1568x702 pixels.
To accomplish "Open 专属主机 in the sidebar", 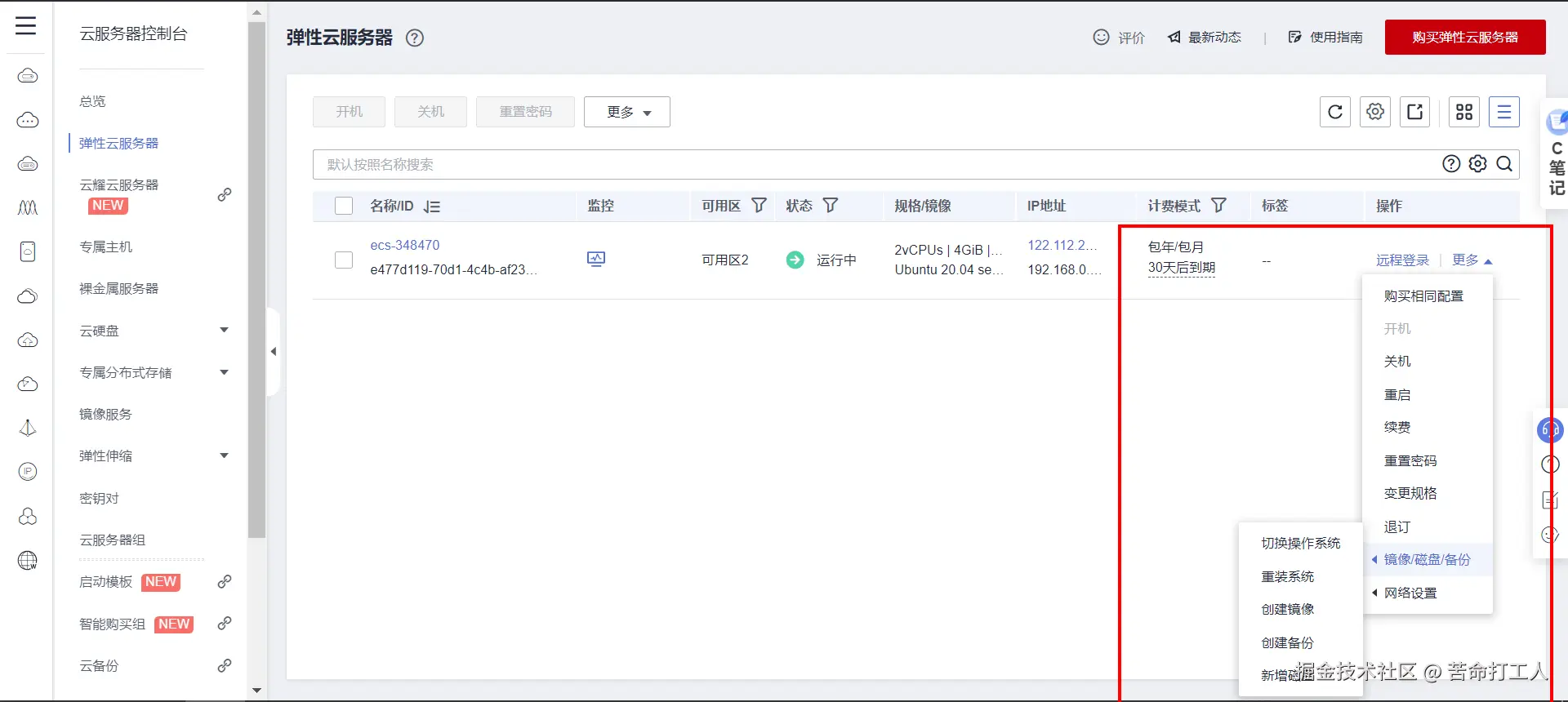I will [105, 247].
